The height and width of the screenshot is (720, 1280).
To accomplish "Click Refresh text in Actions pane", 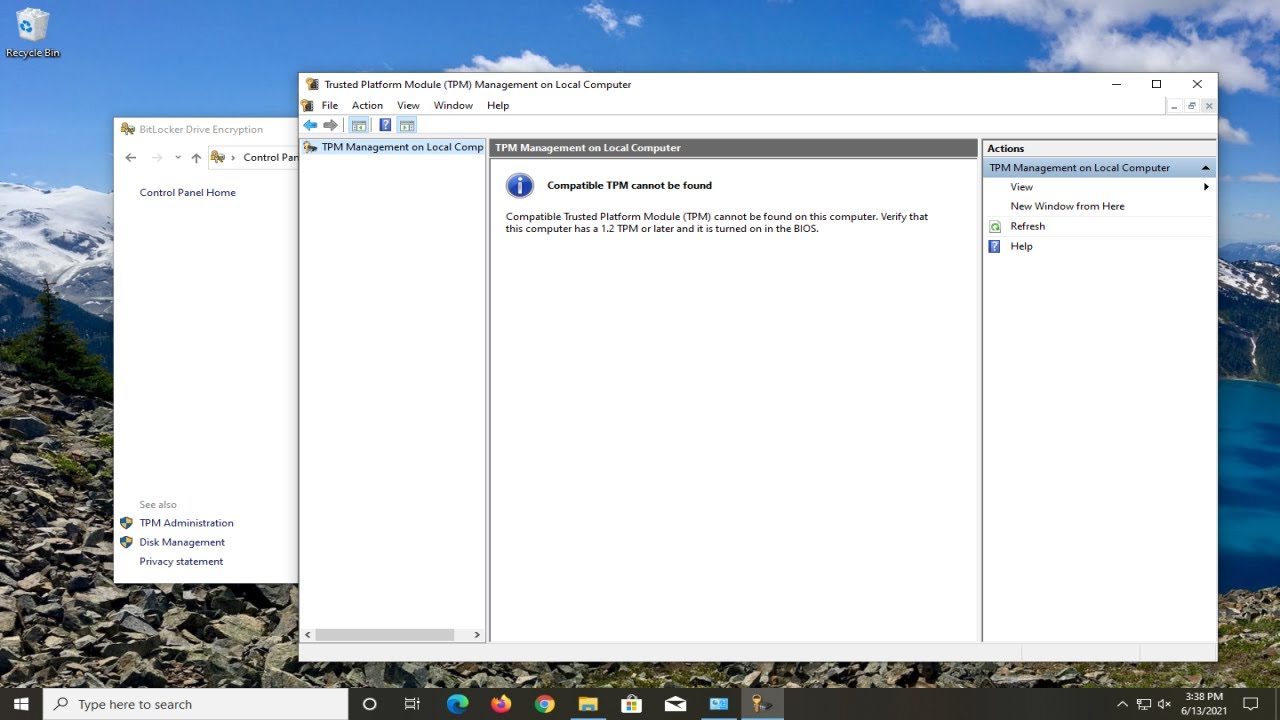I will coord(1027,226).
